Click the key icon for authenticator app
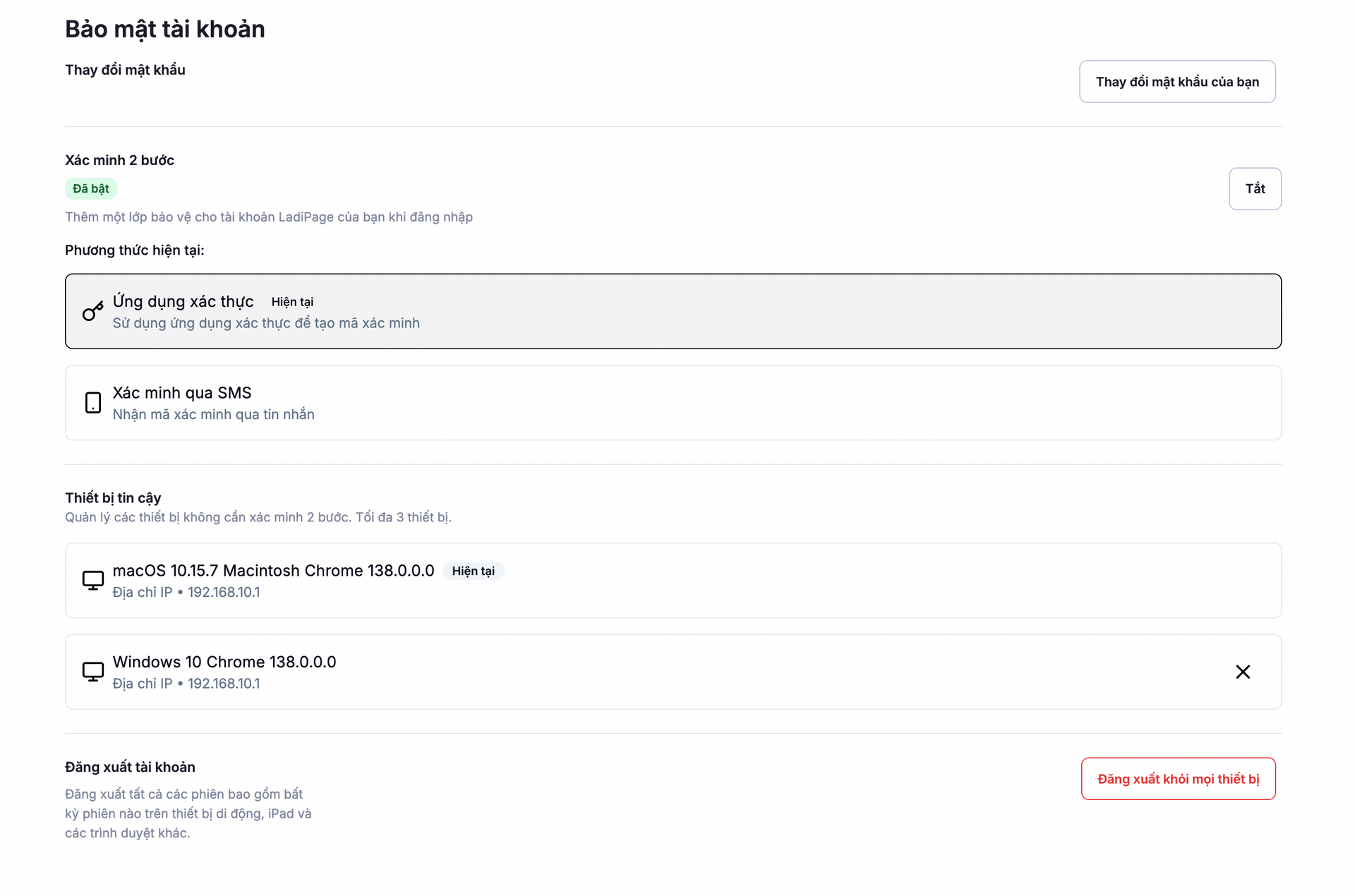Screen dimensions: 1355x896 tap(92, 311)
